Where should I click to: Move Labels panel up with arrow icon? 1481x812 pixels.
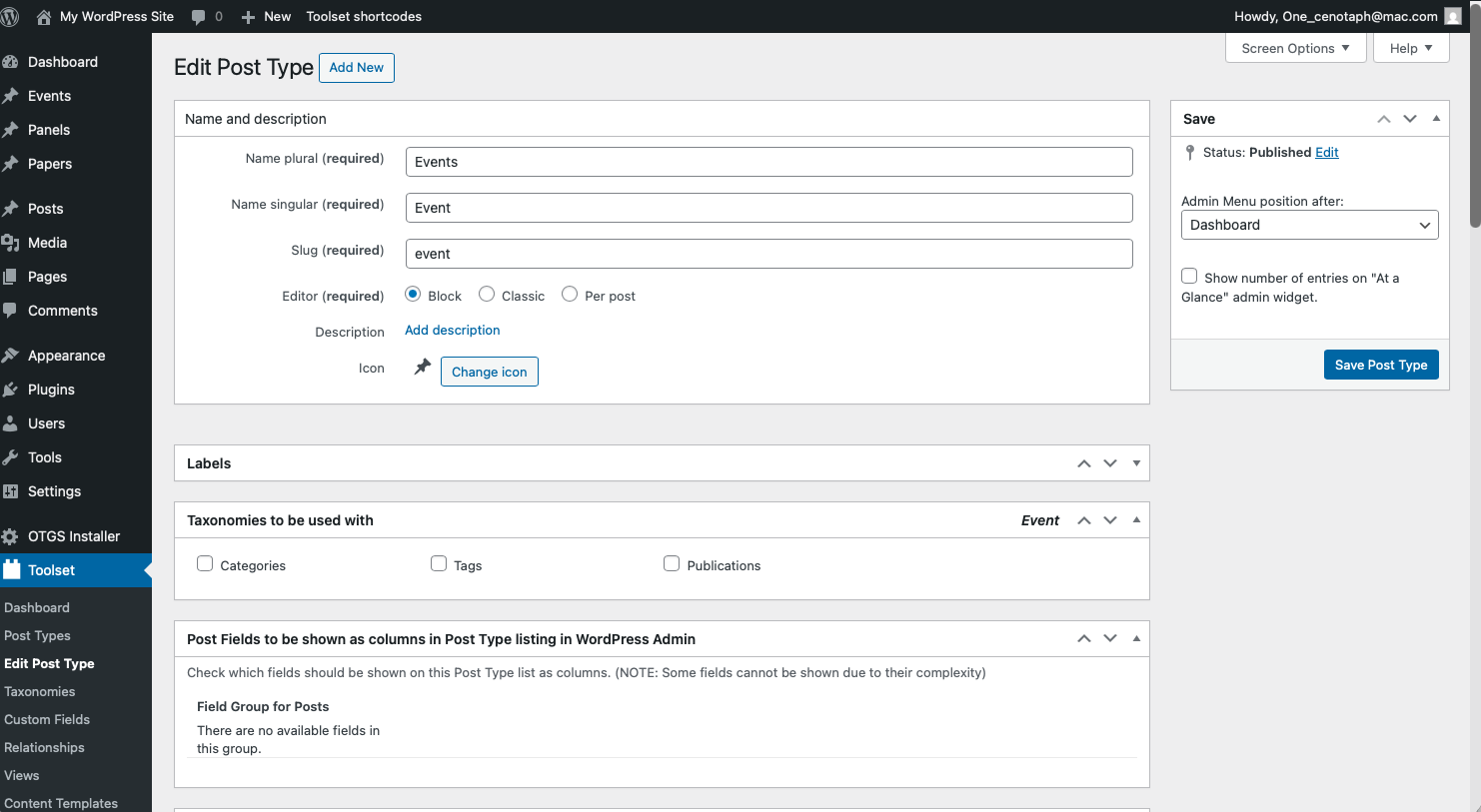click(x=1083, y=463)
